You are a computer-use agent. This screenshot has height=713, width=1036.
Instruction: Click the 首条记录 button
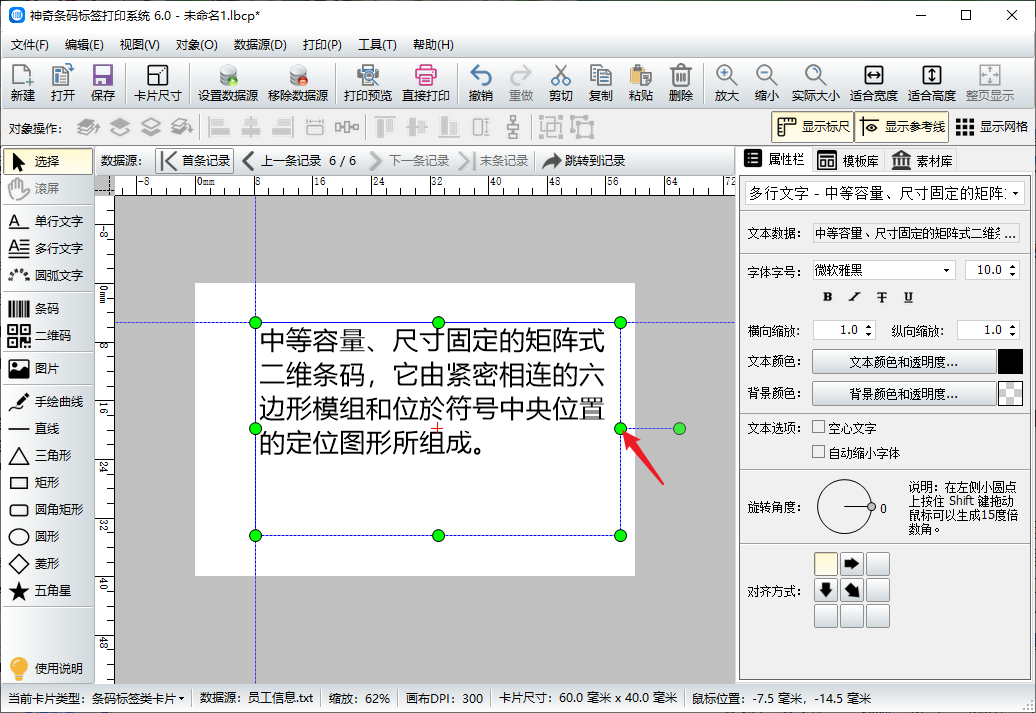click(x=195, y=160)
